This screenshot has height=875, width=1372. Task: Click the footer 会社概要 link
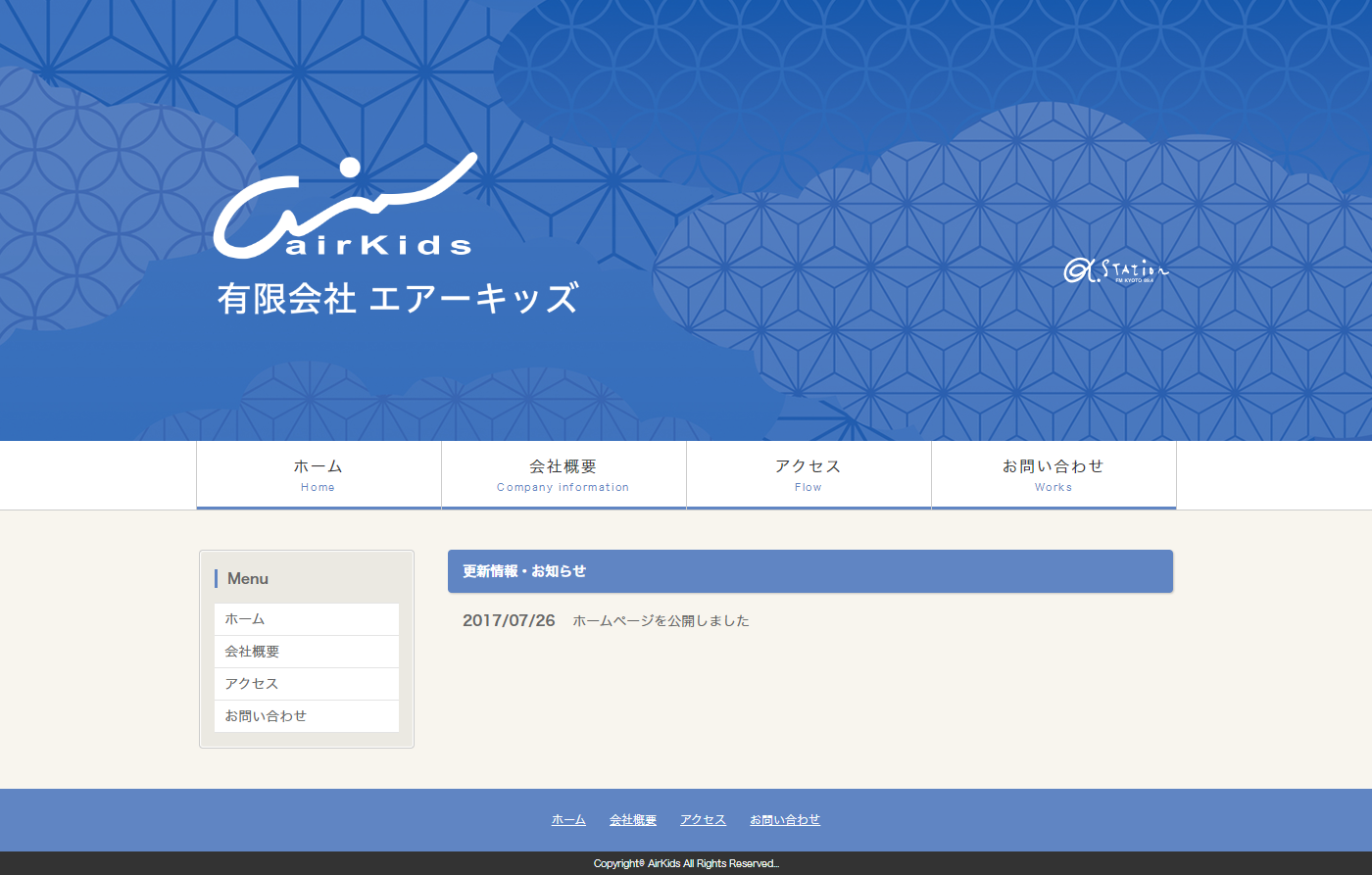[x=633, y=820]
